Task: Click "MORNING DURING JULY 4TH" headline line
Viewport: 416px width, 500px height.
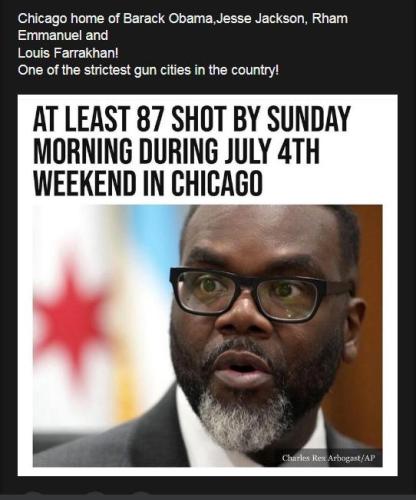Action: click(x=176, y=151)
